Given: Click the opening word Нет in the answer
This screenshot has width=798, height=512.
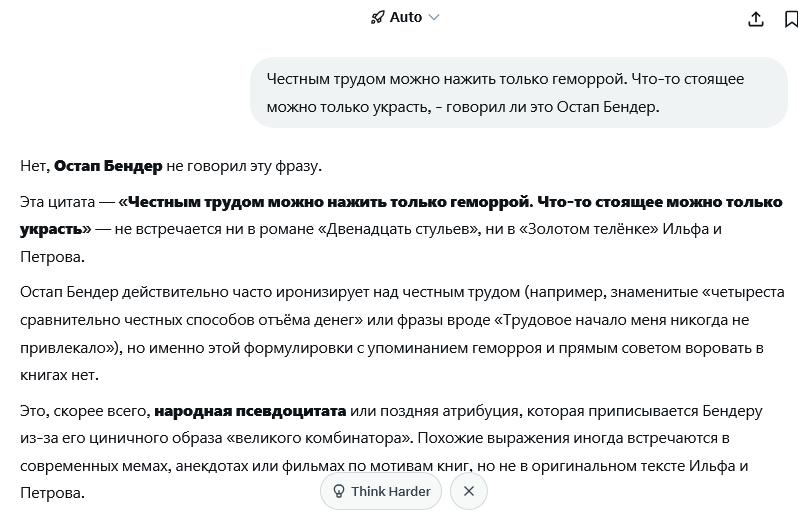Looking at the screenshot, I should point(35,166).
